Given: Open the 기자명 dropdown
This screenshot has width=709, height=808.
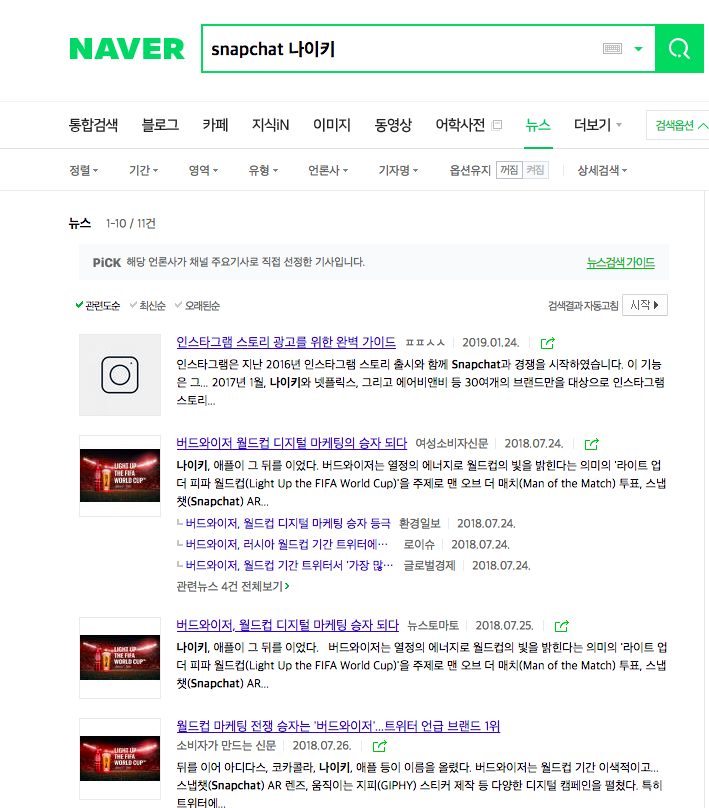Looking at the screenshot, I should [398, 170].
